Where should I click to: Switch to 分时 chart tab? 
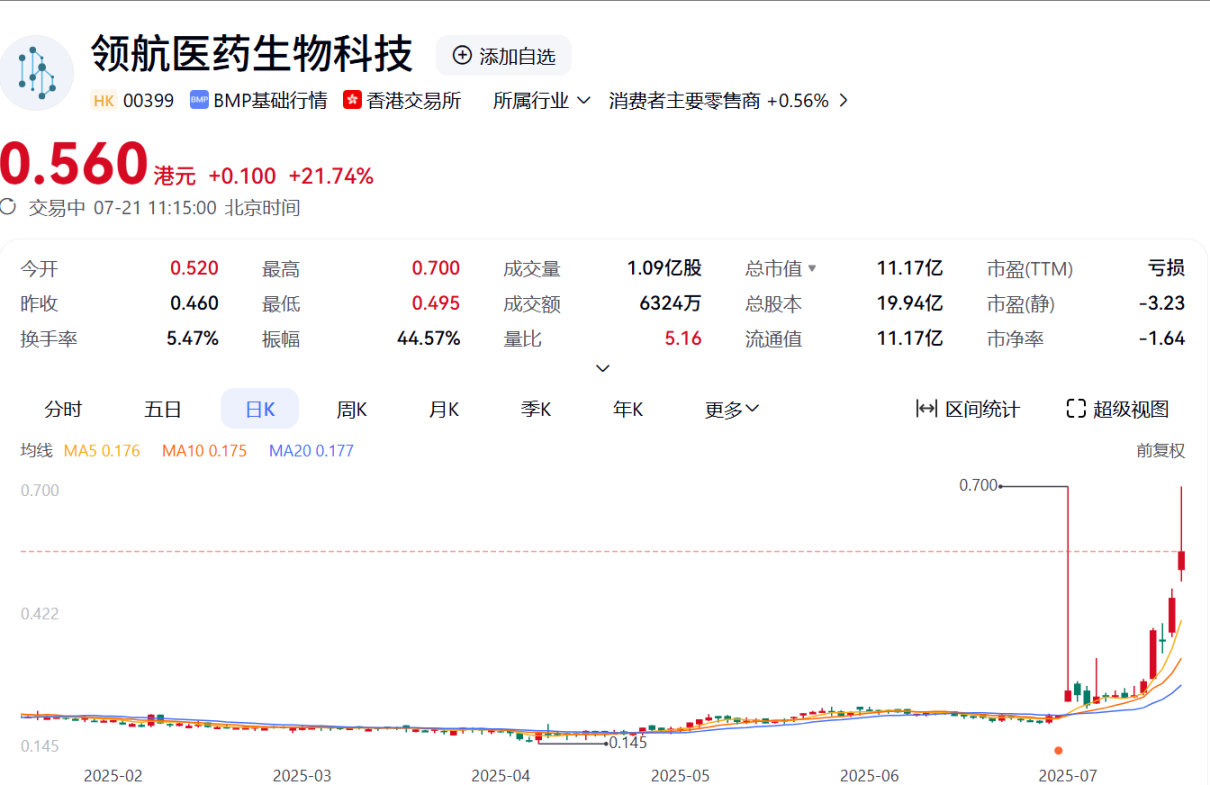click(63, 409)
